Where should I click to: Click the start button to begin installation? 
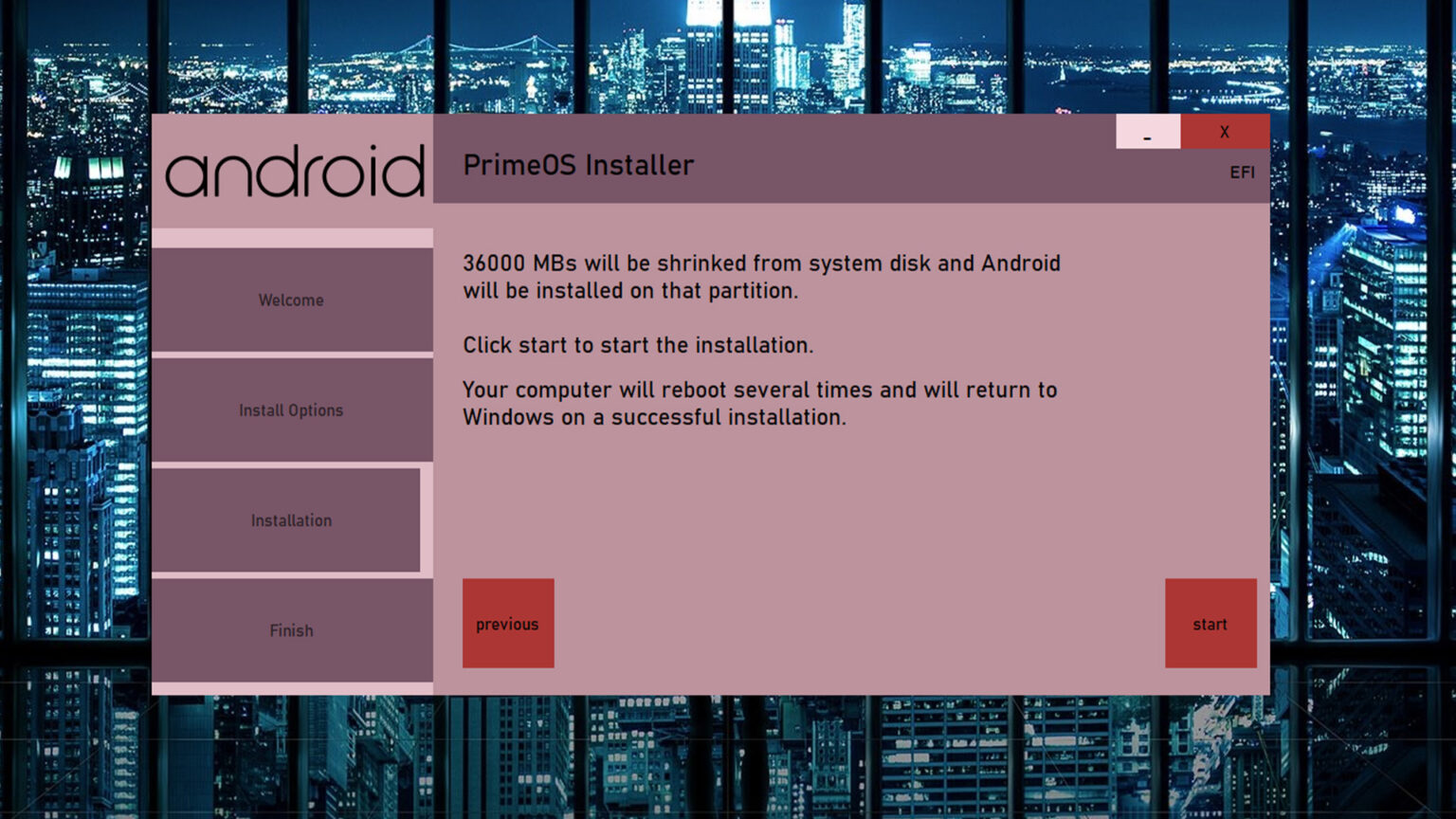1210,624
